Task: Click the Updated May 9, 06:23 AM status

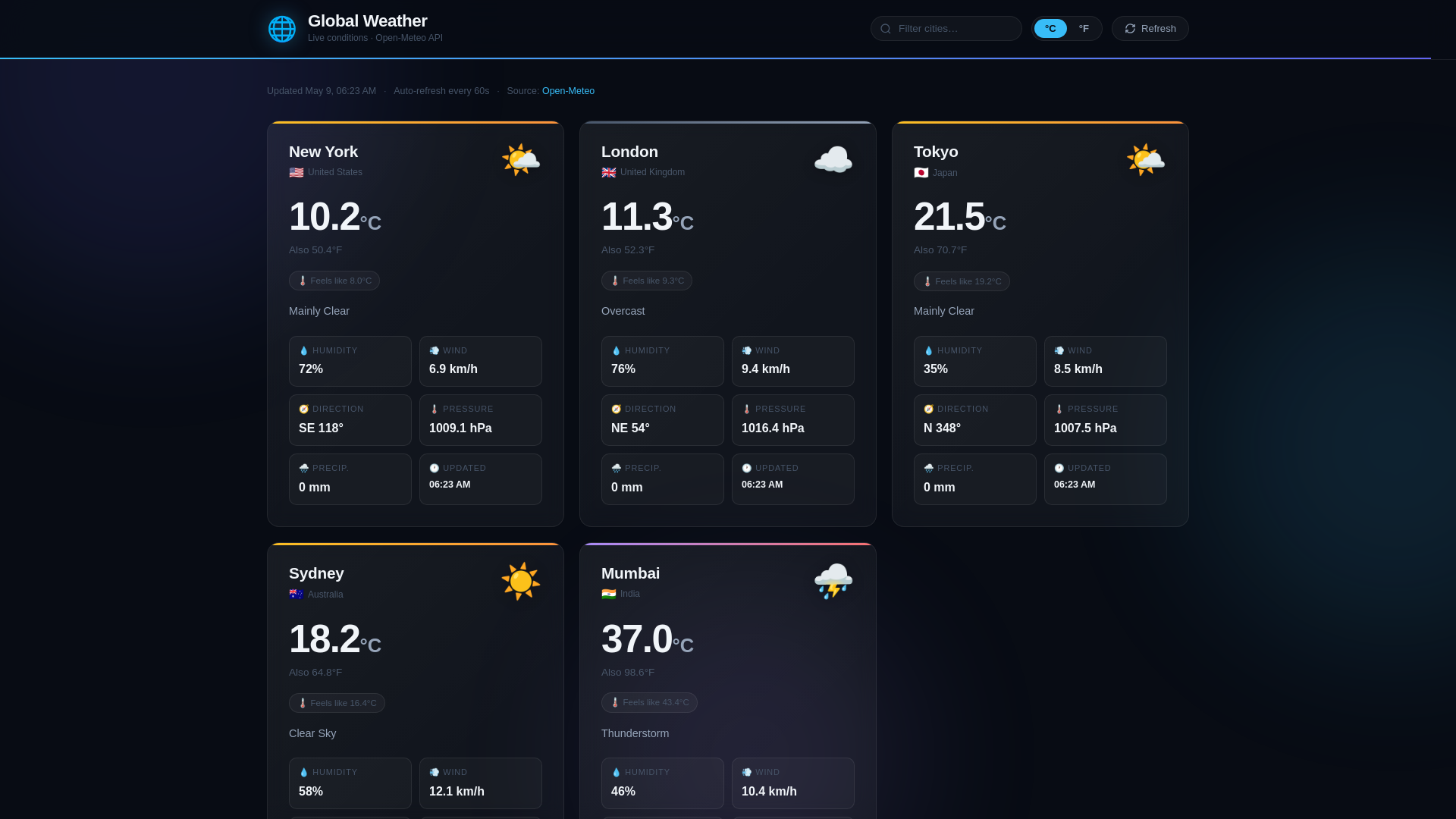Action: [322, 91]
